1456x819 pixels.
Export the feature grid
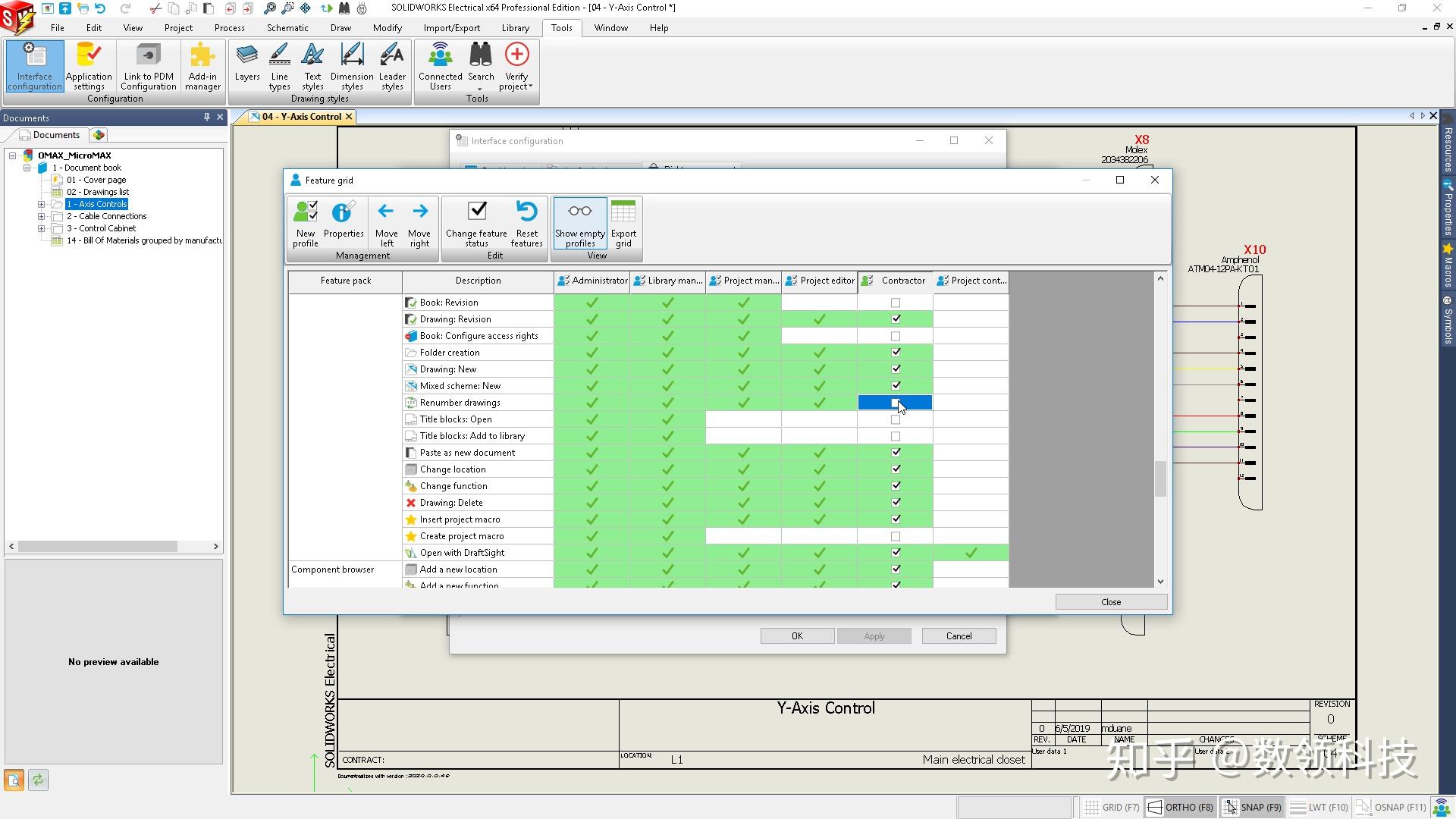point(623,224)
